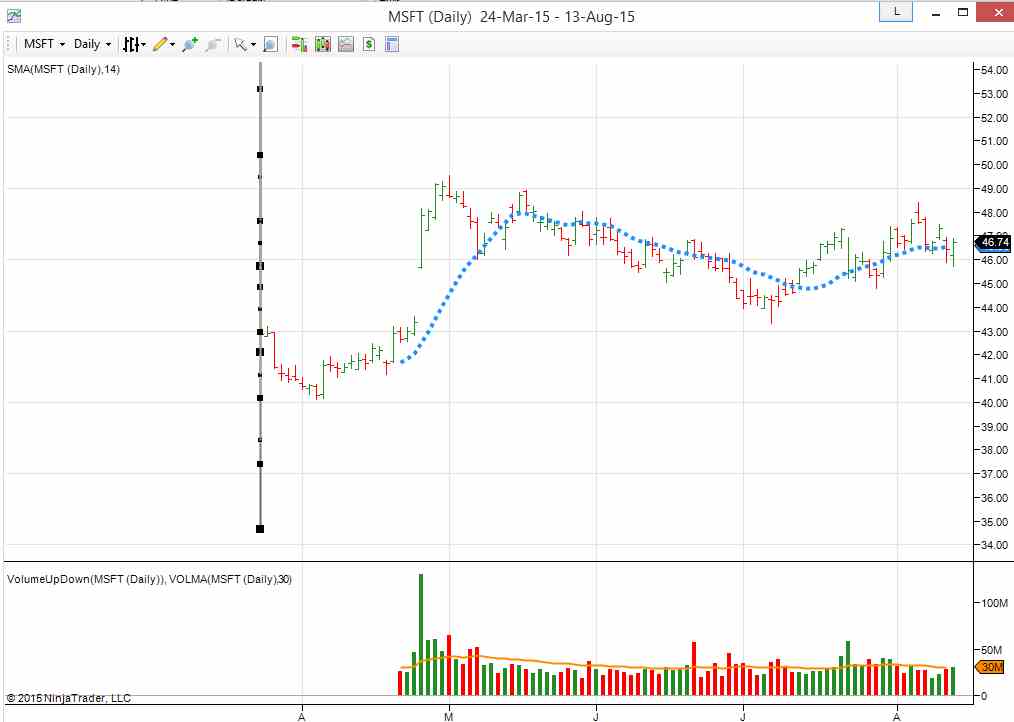Select the VolumeUpDown VOLMA indicator label
The image size is (1014, 722).
coord(149,579)
